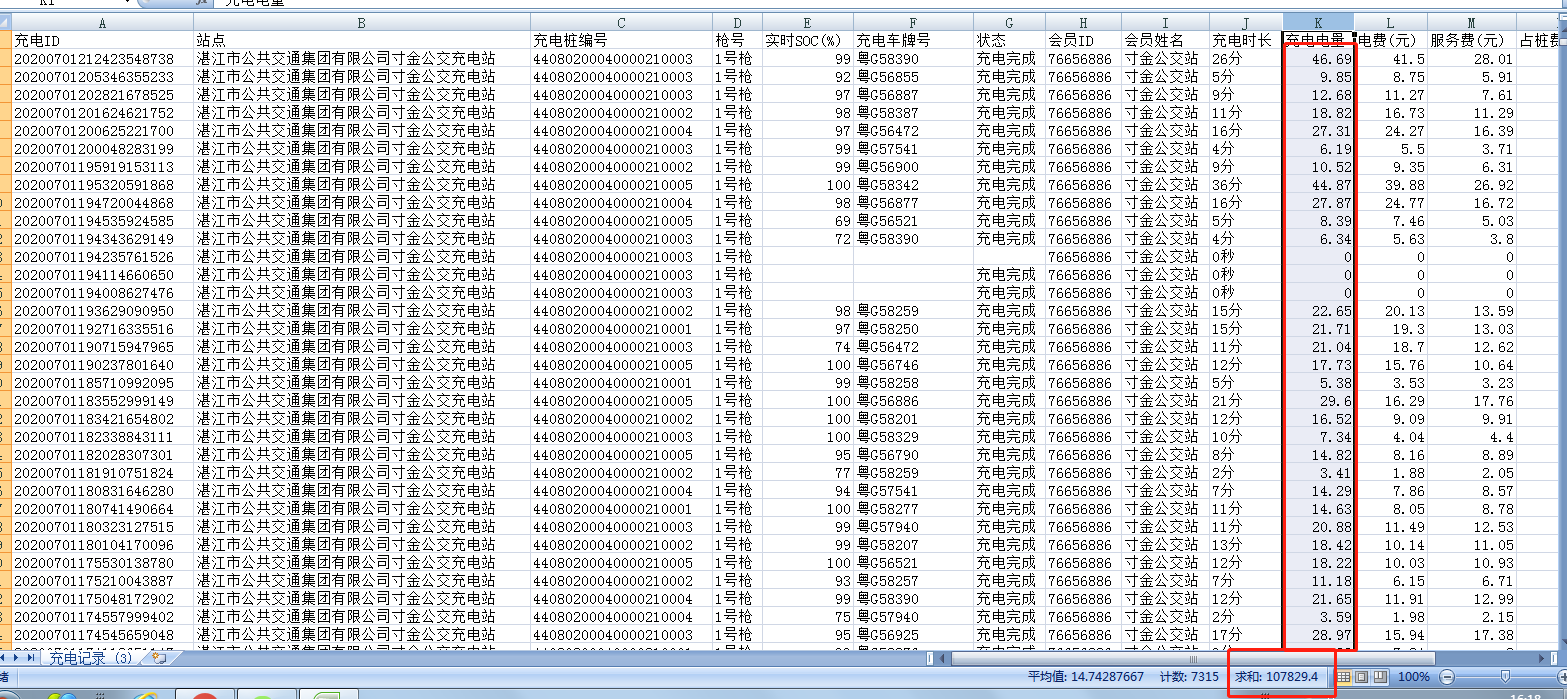
Task: Select the 充电时长 header cell
Action: [1246, 41]
